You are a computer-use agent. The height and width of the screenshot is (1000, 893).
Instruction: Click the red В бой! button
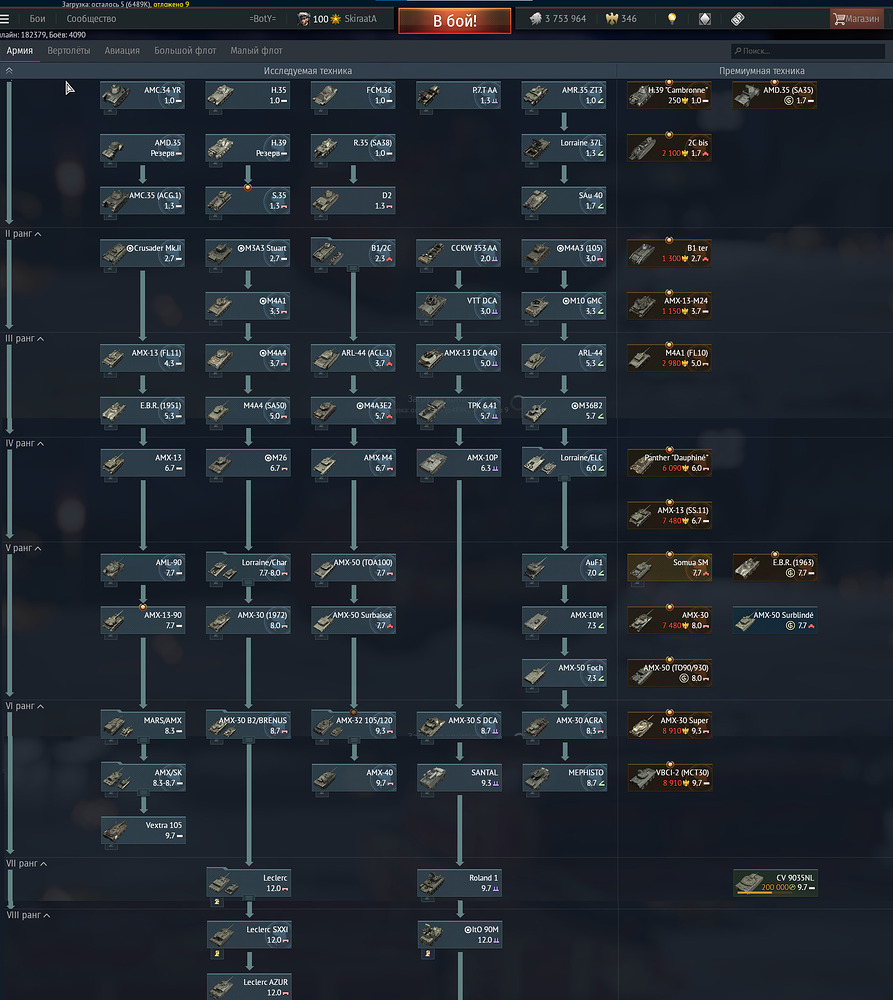(455, 20)
